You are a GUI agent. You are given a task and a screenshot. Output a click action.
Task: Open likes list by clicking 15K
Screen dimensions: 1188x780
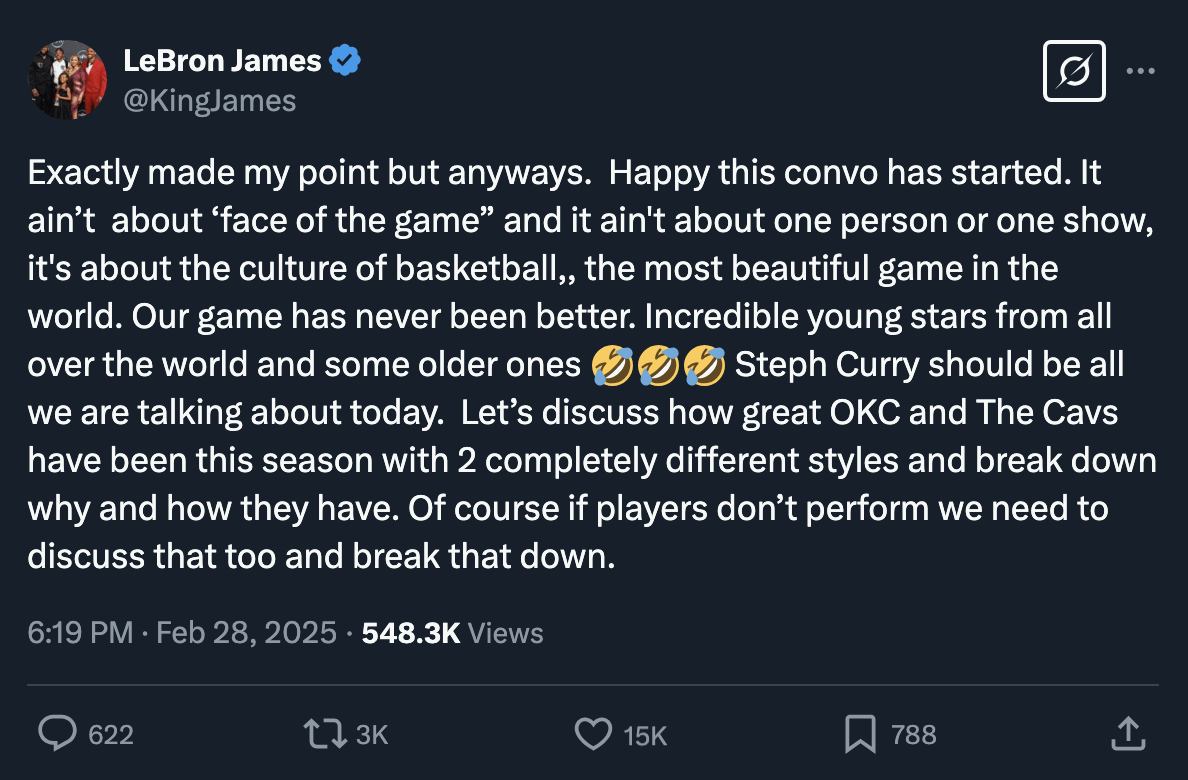coord(644,735)
